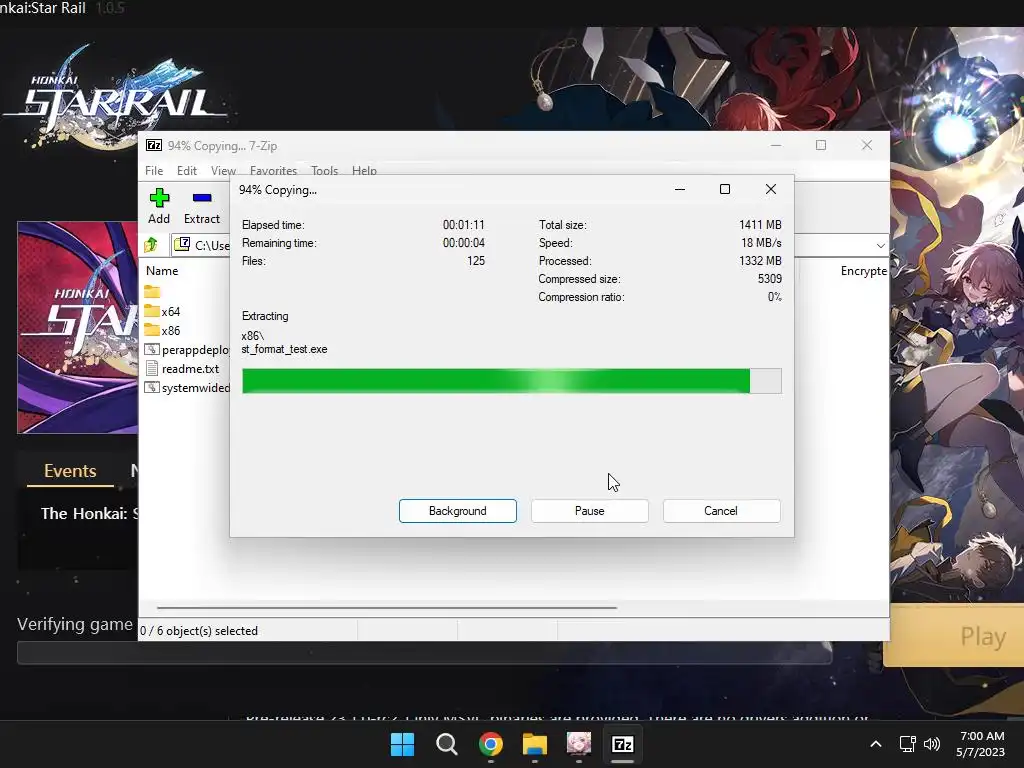Maximize the copying dialog
Screen dimensions: 1024x768
[725, 189]
